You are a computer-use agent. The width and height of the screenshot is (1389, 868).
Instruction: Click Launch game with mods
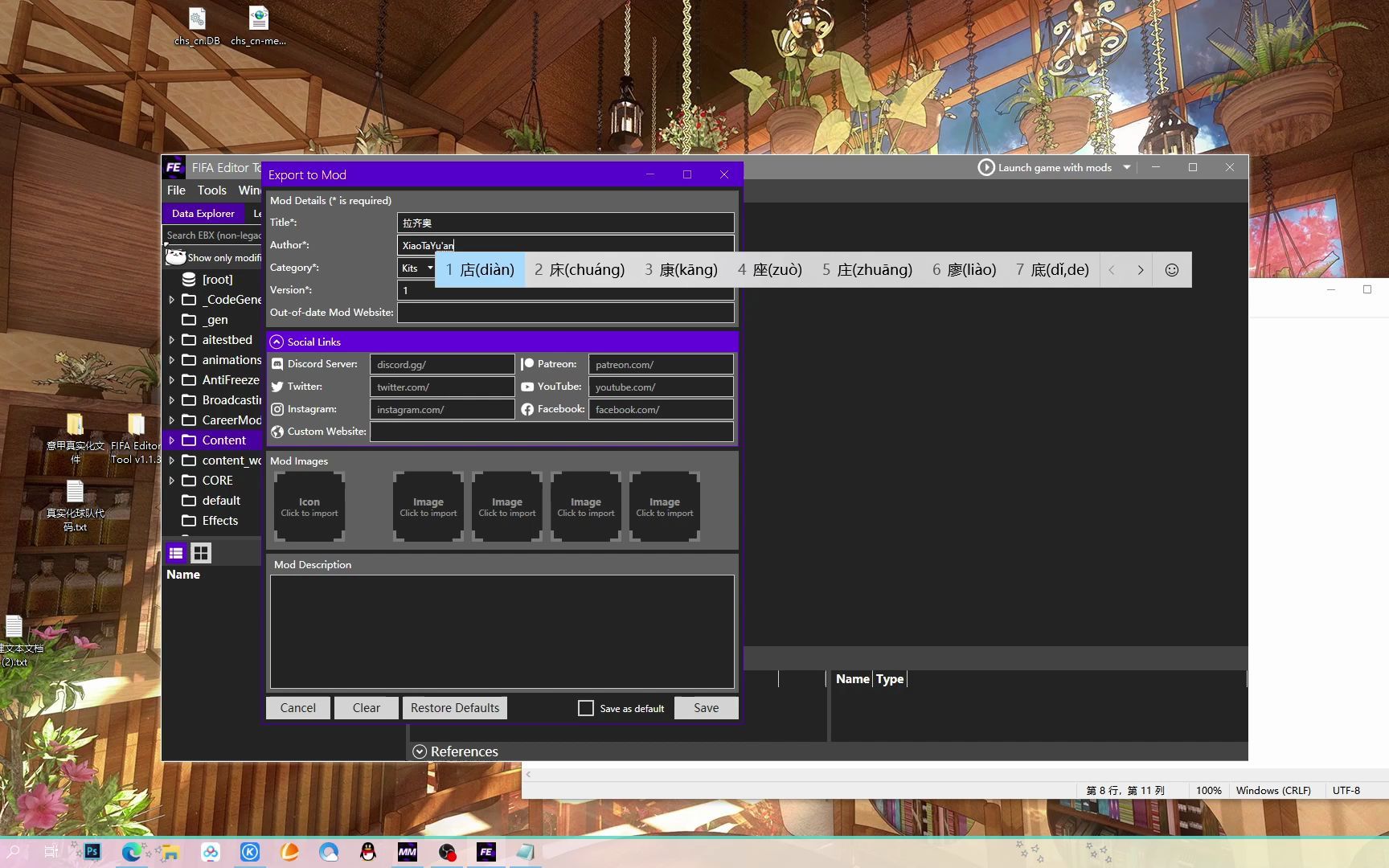[x=1054, y=167]
